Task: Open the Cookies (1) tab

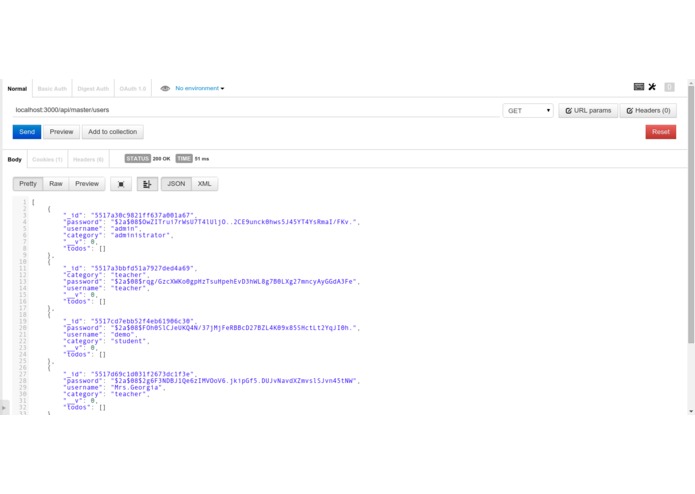Action: (47, 159)
